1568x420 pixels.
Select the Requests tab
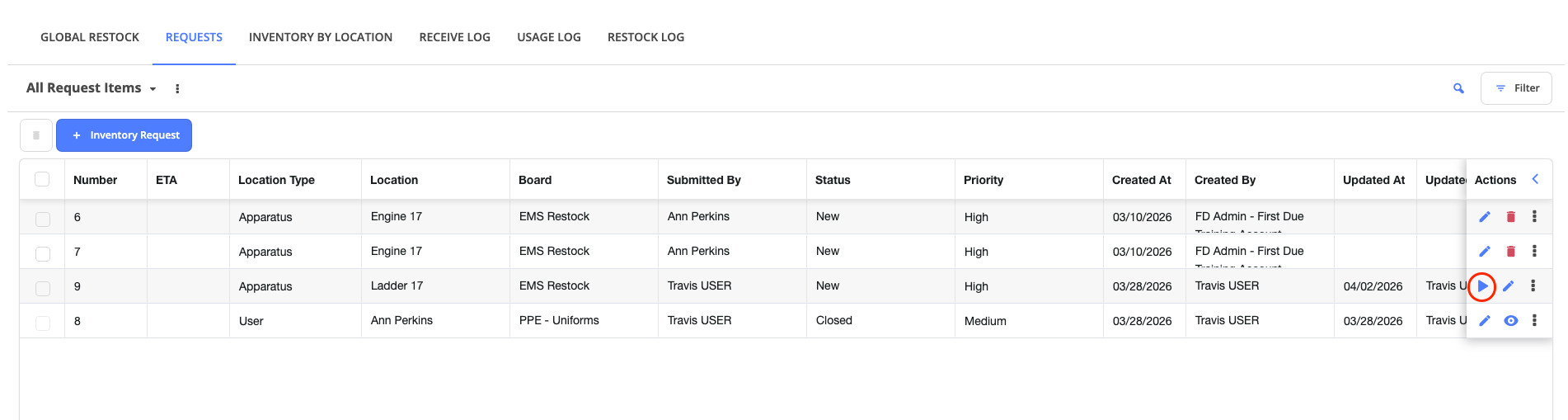click(194, 37)
